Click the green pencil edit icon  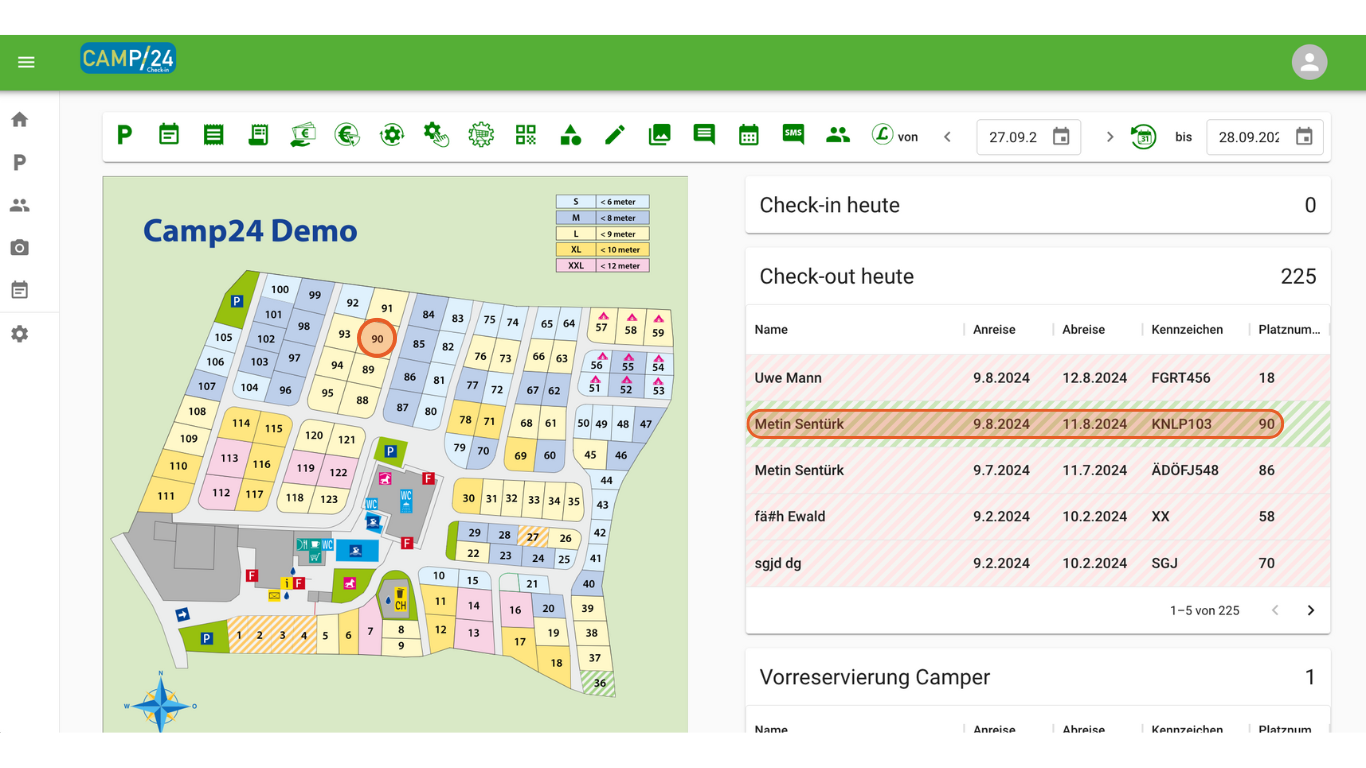[614, 135]
